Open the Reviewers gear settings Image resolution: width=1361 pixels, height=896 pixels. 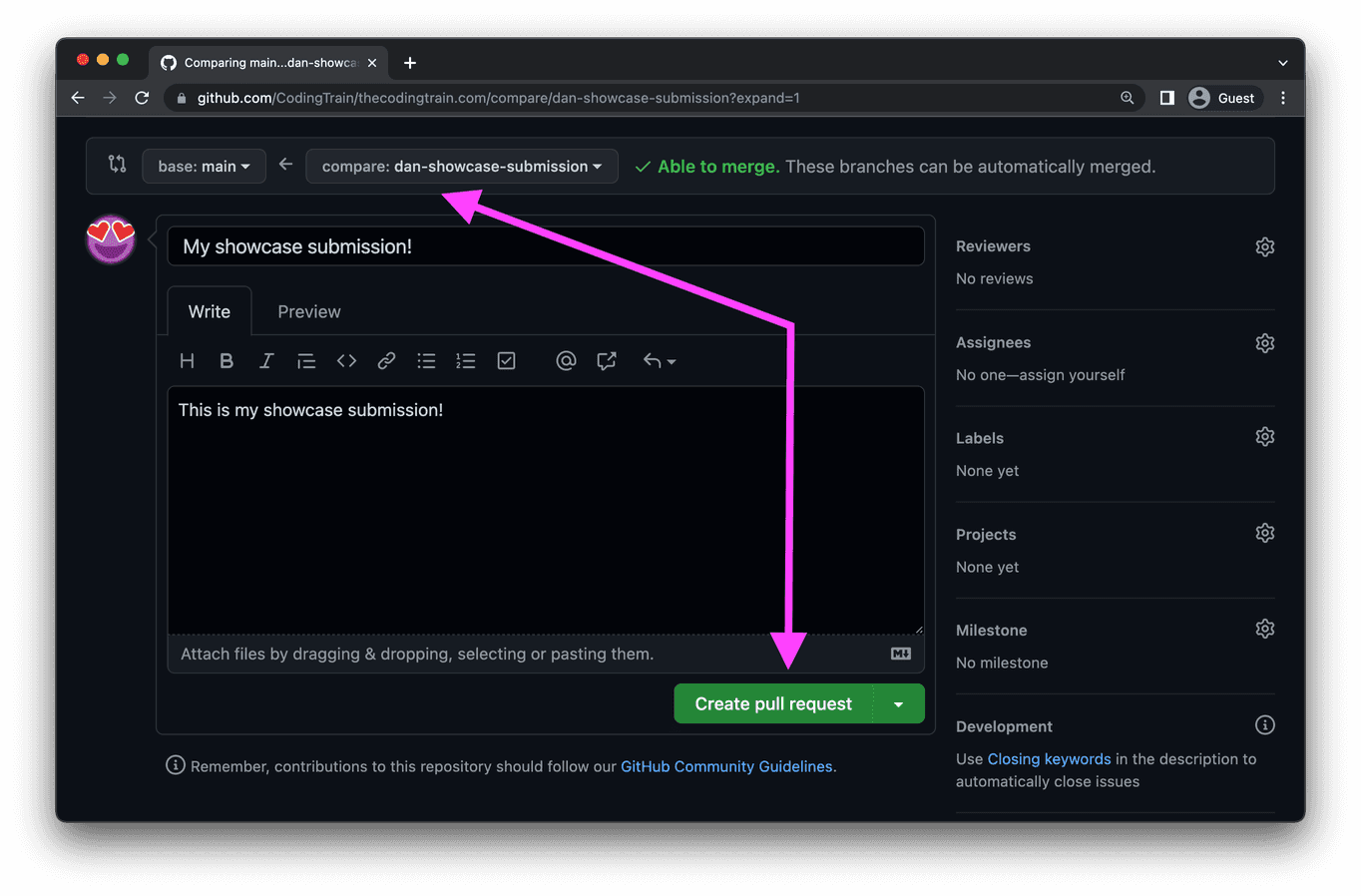1264,246
